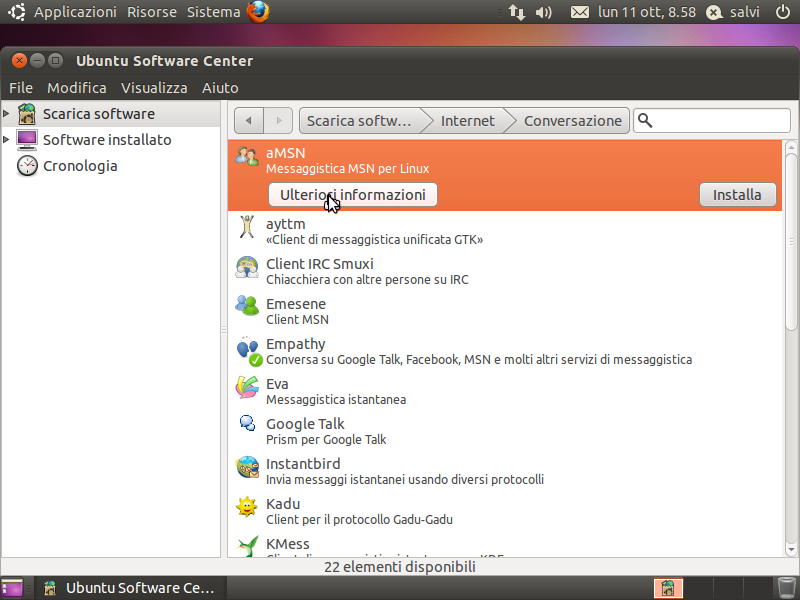Image resolution: width=800 pixels, height=600 pixels.
Task: Click the Kadu sun icon
Action: click(x=247, y=507)
